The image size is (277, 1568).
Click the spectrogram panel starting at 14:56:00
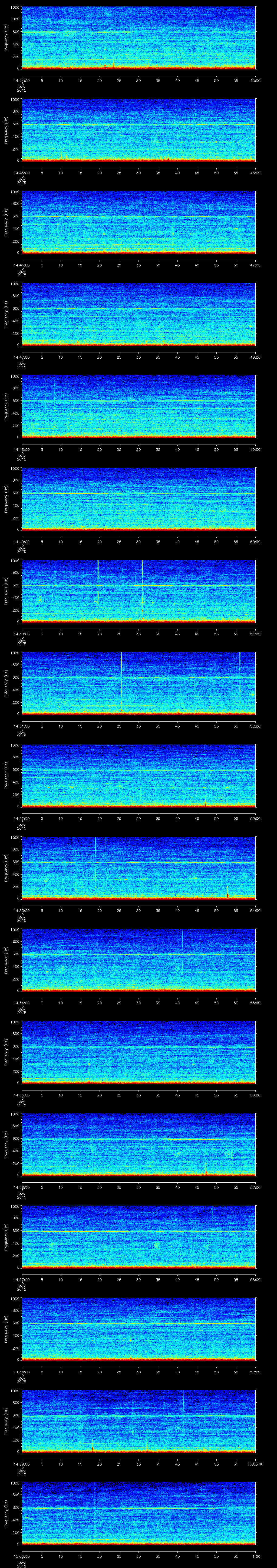[x=138, y=1145]
